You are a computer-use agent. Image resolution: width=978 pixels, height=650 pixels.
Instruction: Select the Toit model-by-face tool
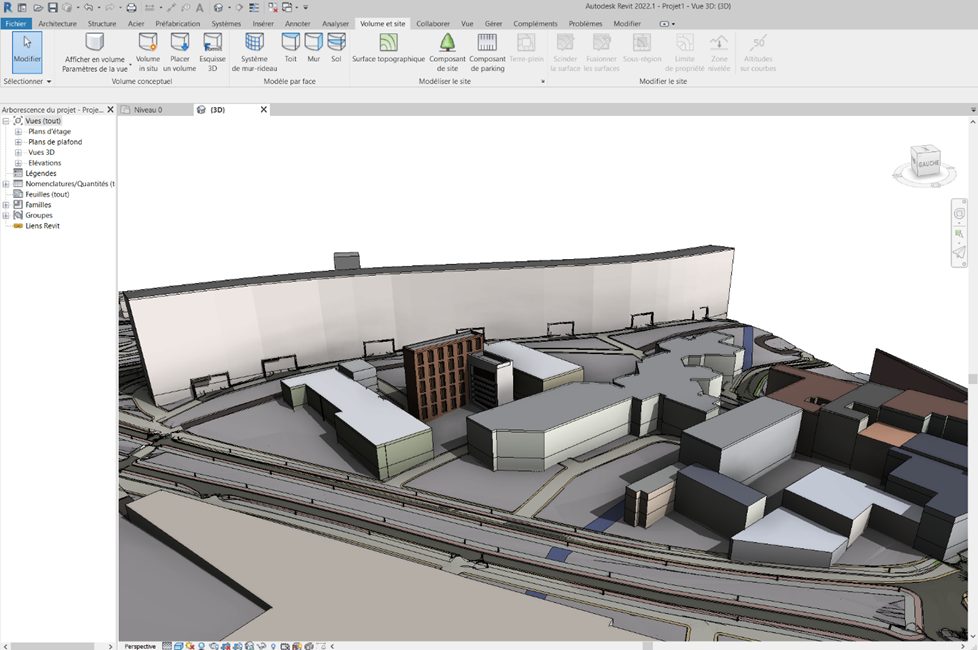290,49
